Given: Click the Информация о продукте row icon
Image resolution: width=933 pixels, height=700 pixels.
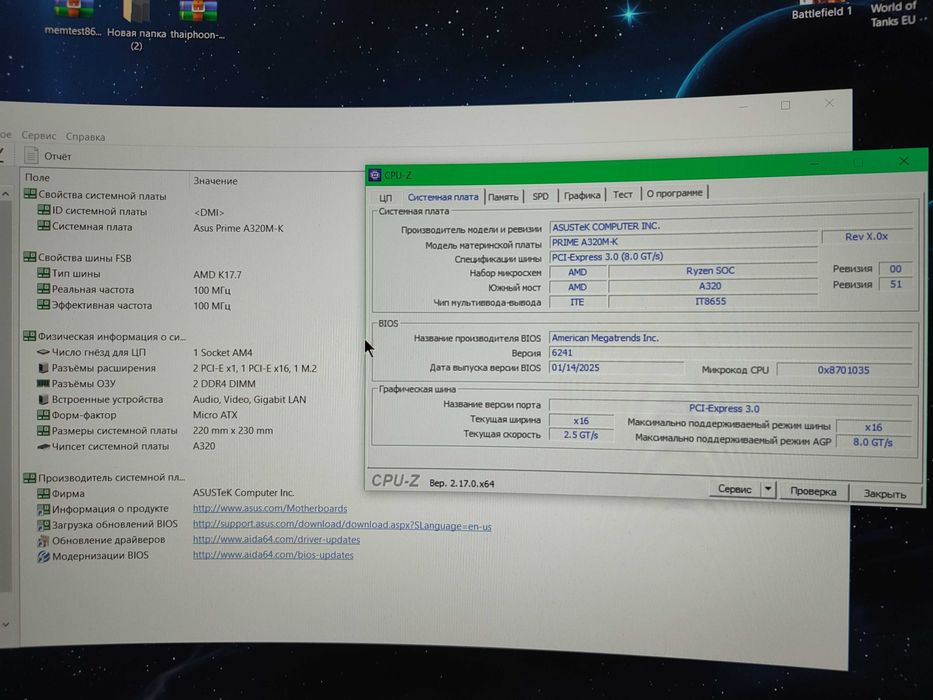Looking at the screenshot, I should tap(43, 509).
